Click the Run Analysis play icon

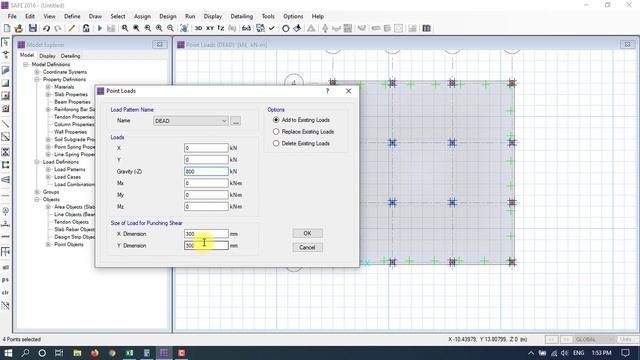pos(100,28)
